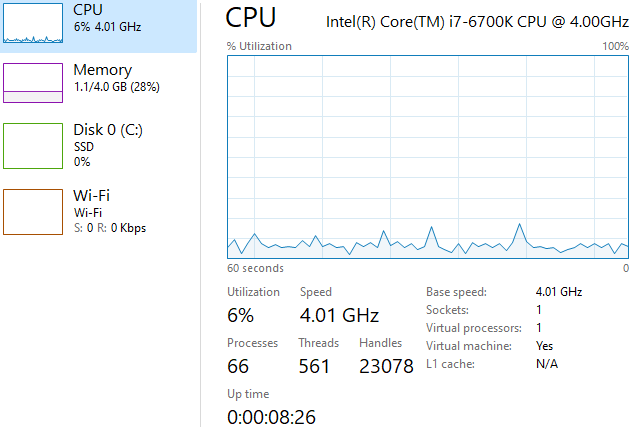
Task: Click the Intel Core i7-6700K processor name
Action: coord(477,20)
